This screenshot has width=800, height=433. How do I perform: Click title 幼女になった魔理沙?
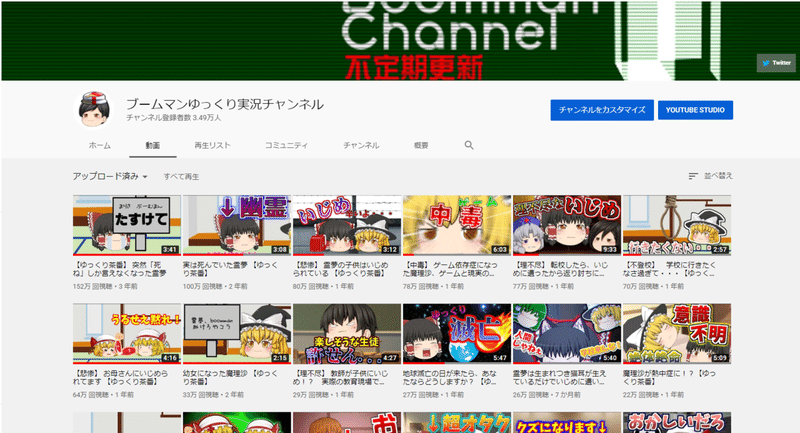[x=231, y=377]
